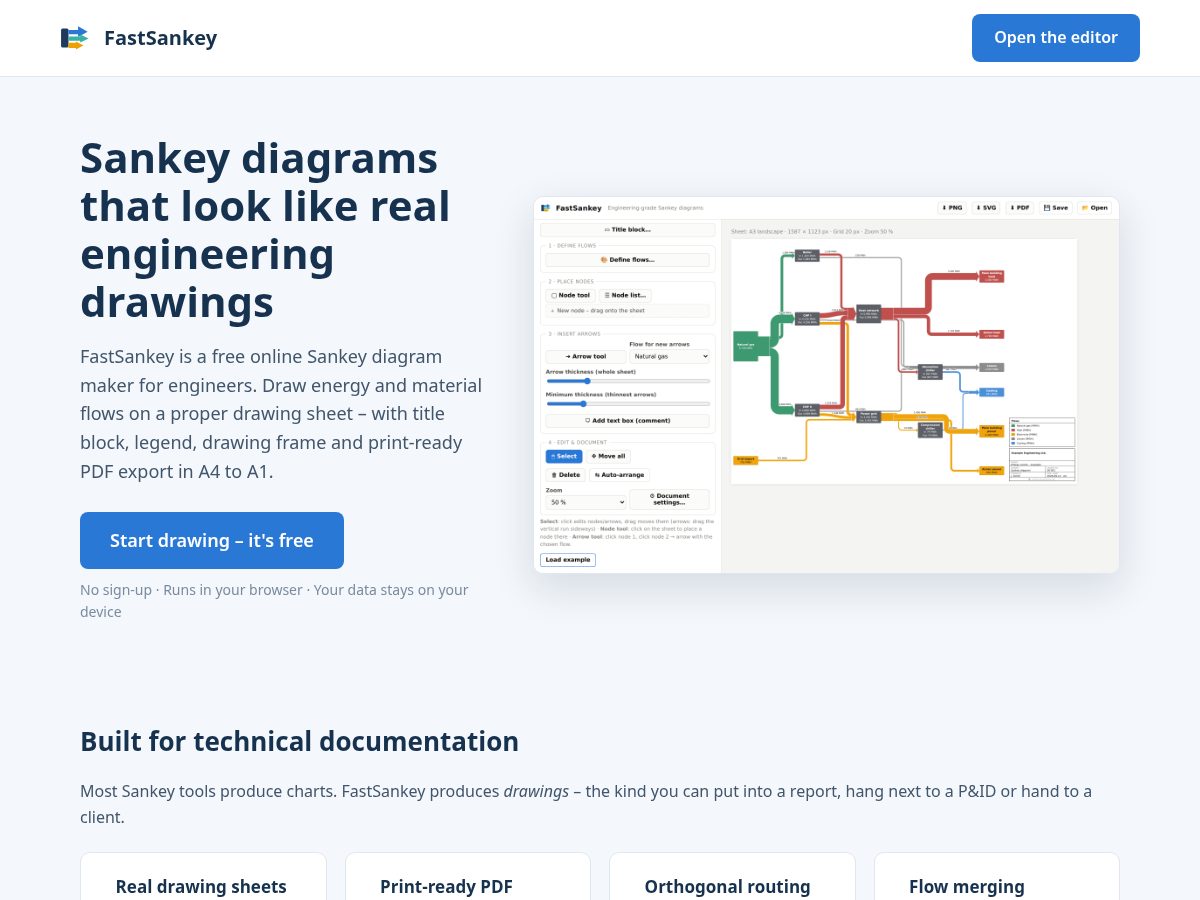The image size is (1200, 900).
Task: Adjust the 'Arrow thickness (whole sheet)' slider
Action: coord(627,381)
